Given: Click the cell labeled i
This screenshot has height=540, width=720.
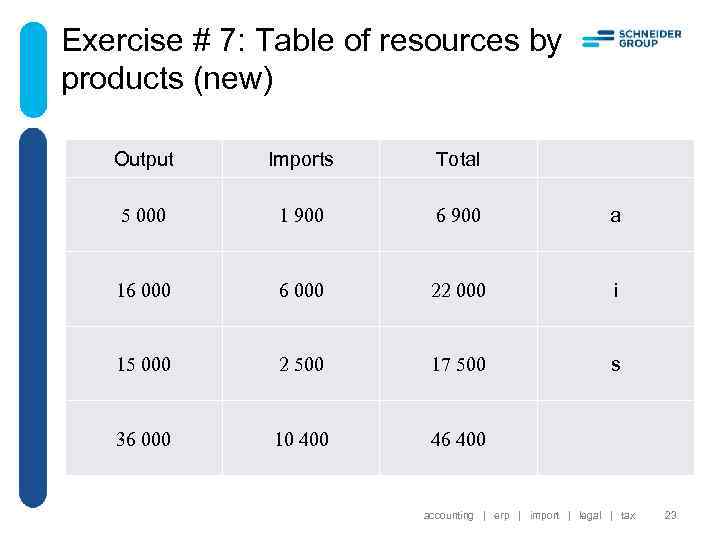Looking at the screenshot, I should coord(615,290).
